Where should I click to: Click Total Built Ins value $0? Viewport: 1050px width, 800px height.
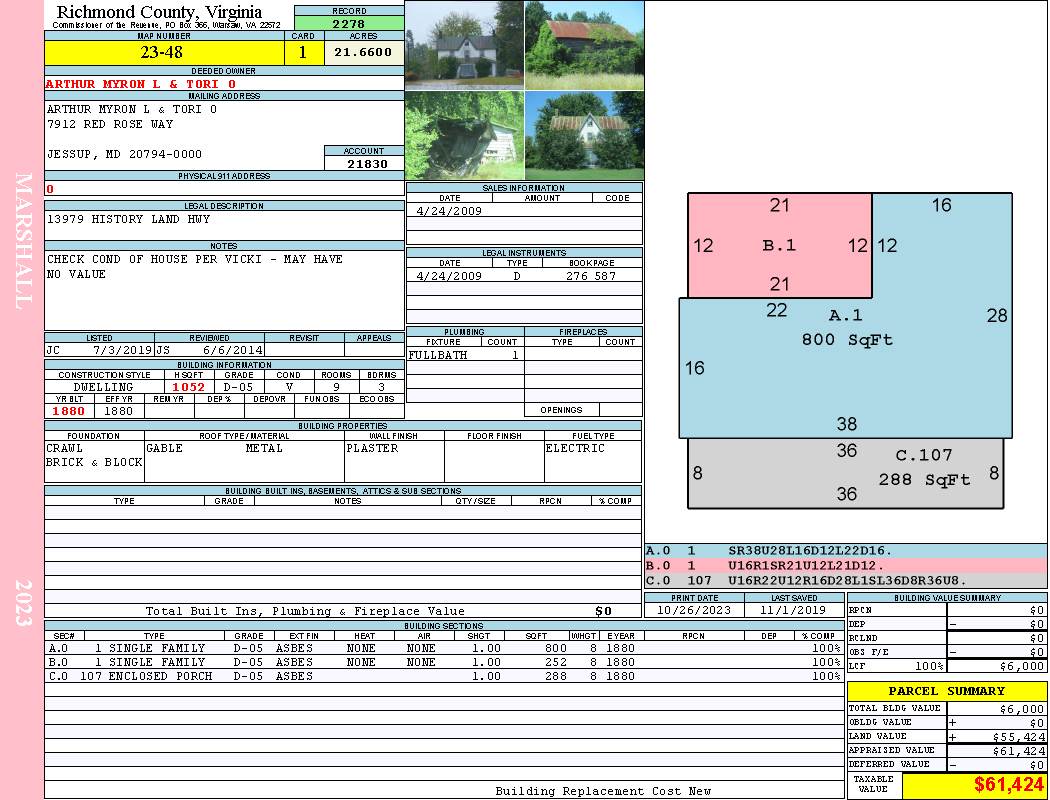[603, 611]
